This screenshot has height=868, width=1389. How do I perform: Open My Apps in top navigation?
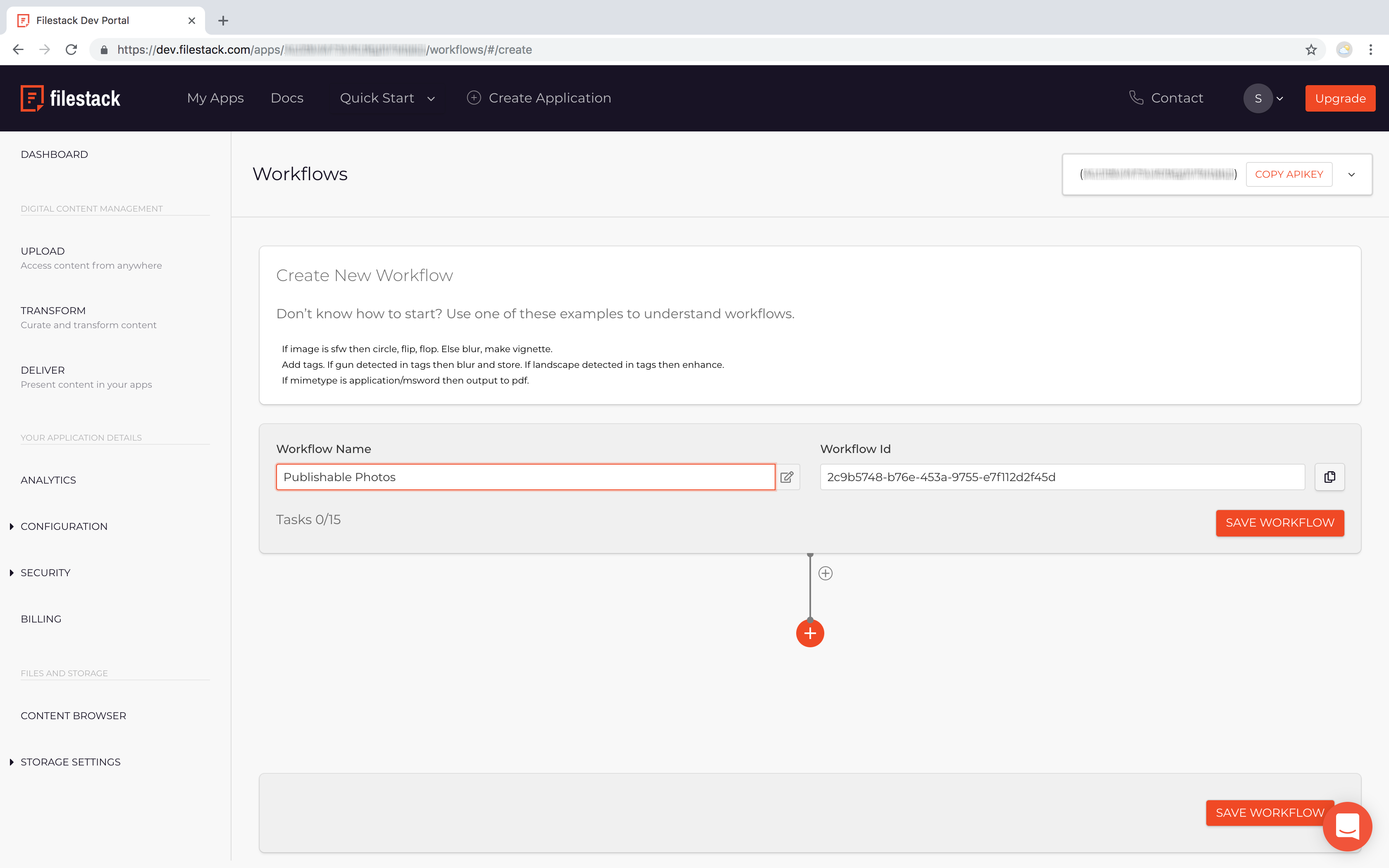pos(215,98)
